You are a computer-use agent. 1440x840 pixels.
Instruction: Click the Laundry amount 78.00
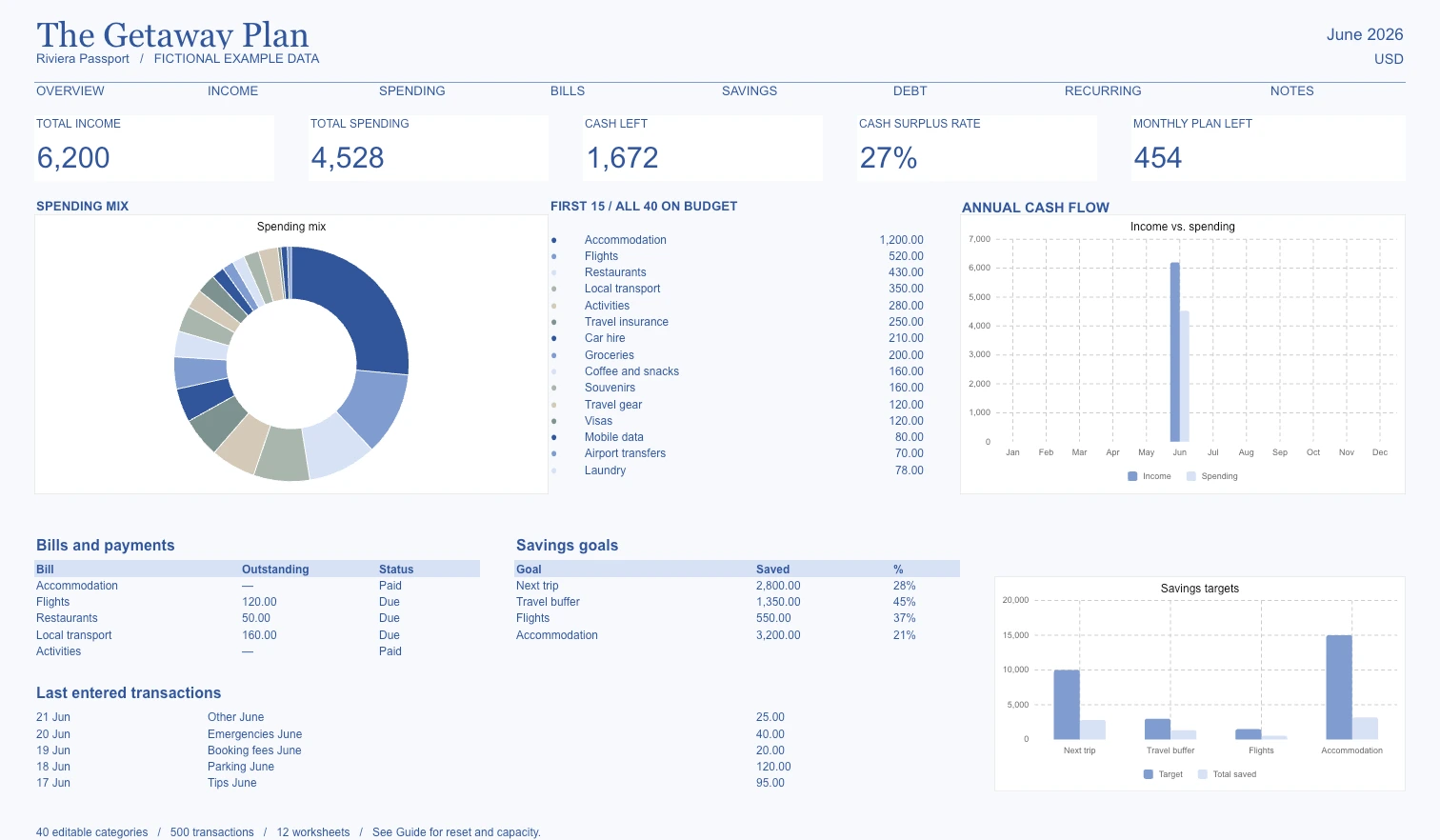pyautogui.click(x=910, y=470)
